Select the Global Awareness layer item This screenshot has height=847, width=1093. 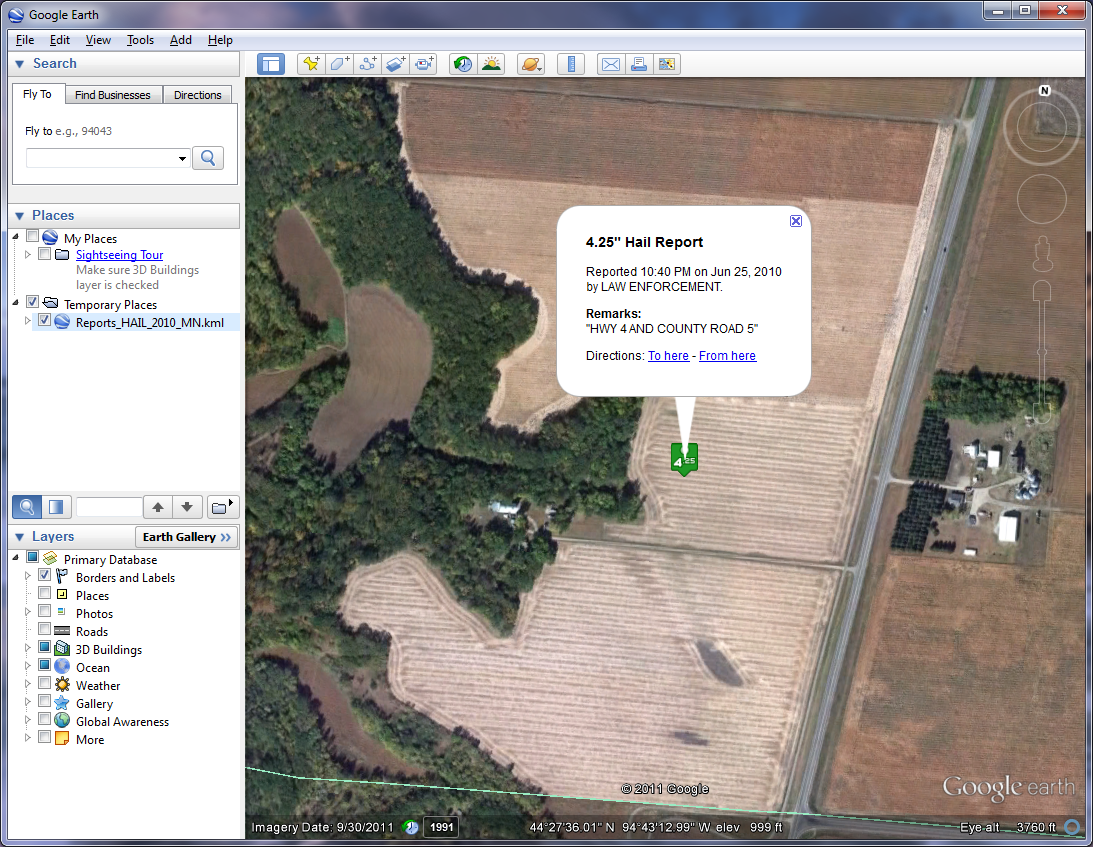click(x=123, y=722)
